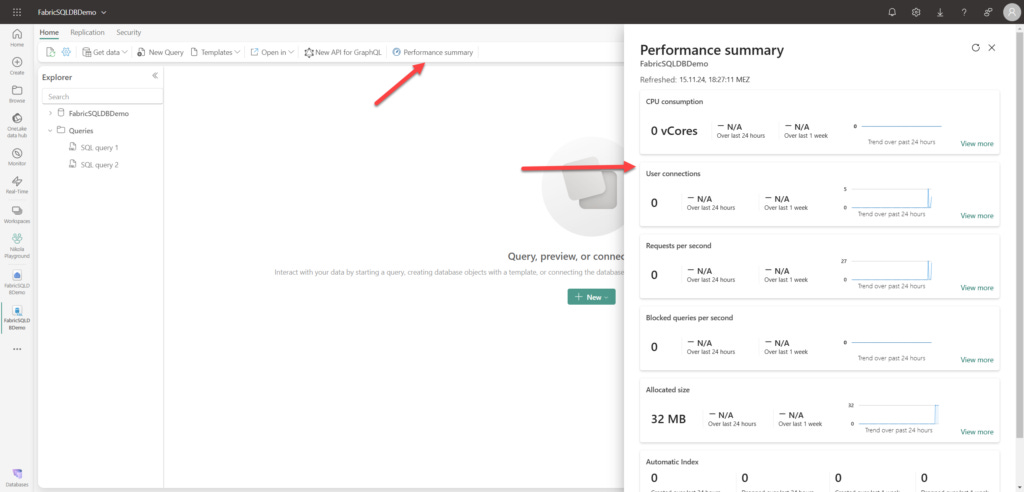Select the Queries folder label
1024x492 pixels.
[81, 130]
